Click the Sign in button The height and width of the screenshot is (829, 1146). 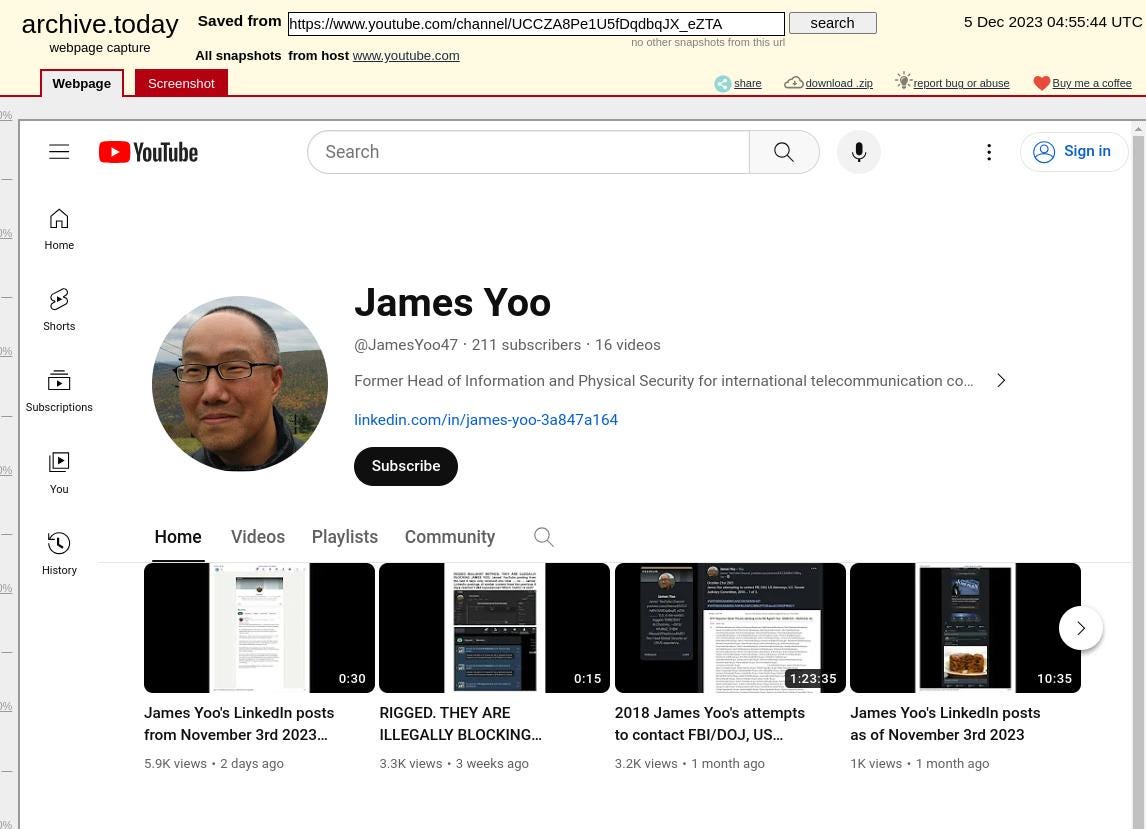click(1074, 151)
